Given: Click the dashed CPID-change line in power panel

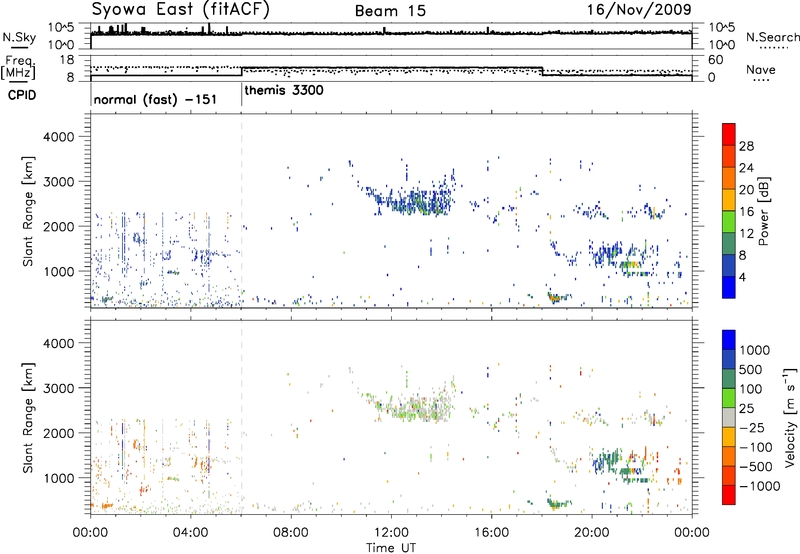Looking at the screenshot, I should click(x=241, y=211).
